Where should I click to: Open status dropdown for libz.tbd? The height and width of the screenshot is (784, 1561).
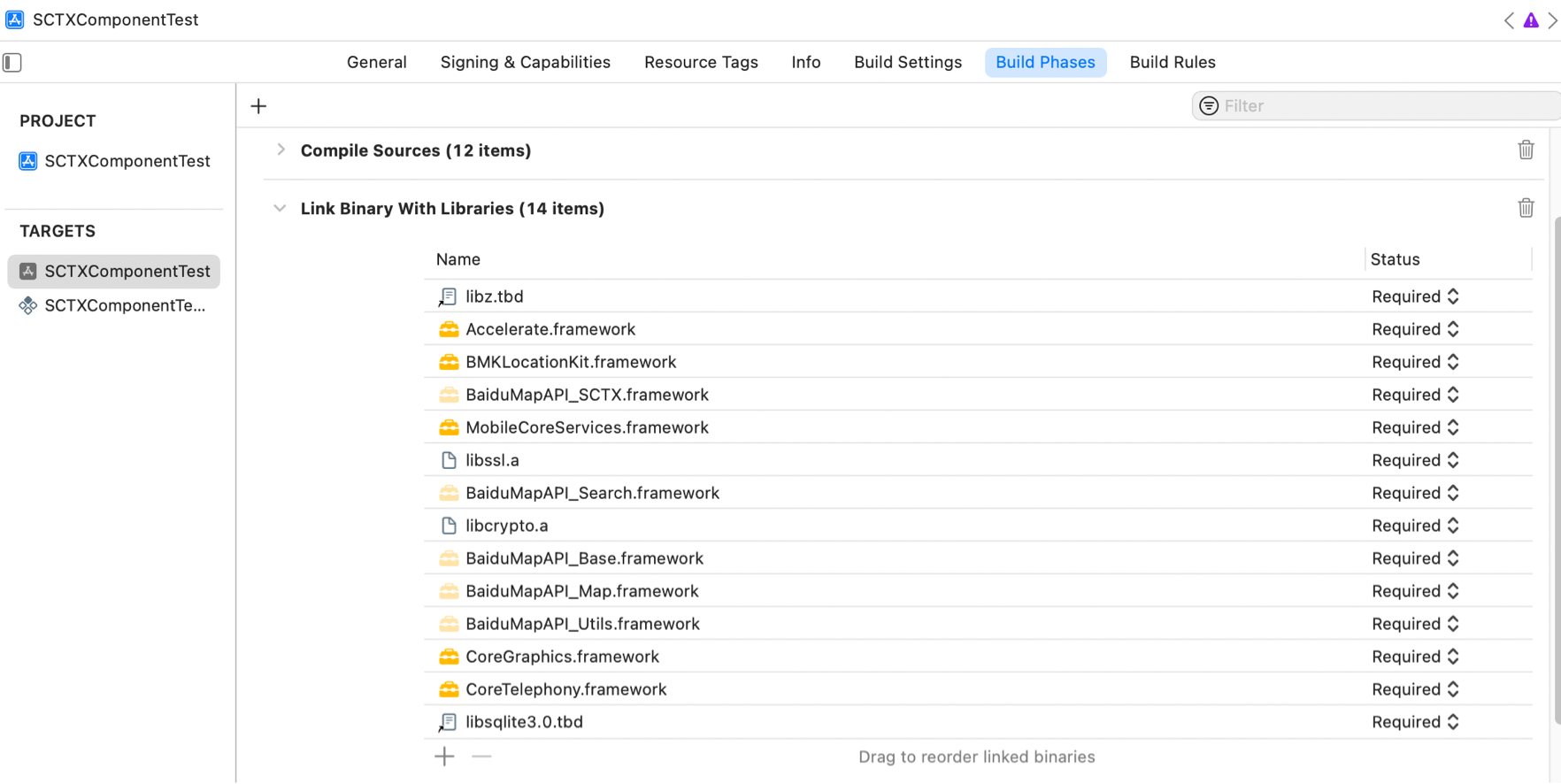coord(1415,296)
